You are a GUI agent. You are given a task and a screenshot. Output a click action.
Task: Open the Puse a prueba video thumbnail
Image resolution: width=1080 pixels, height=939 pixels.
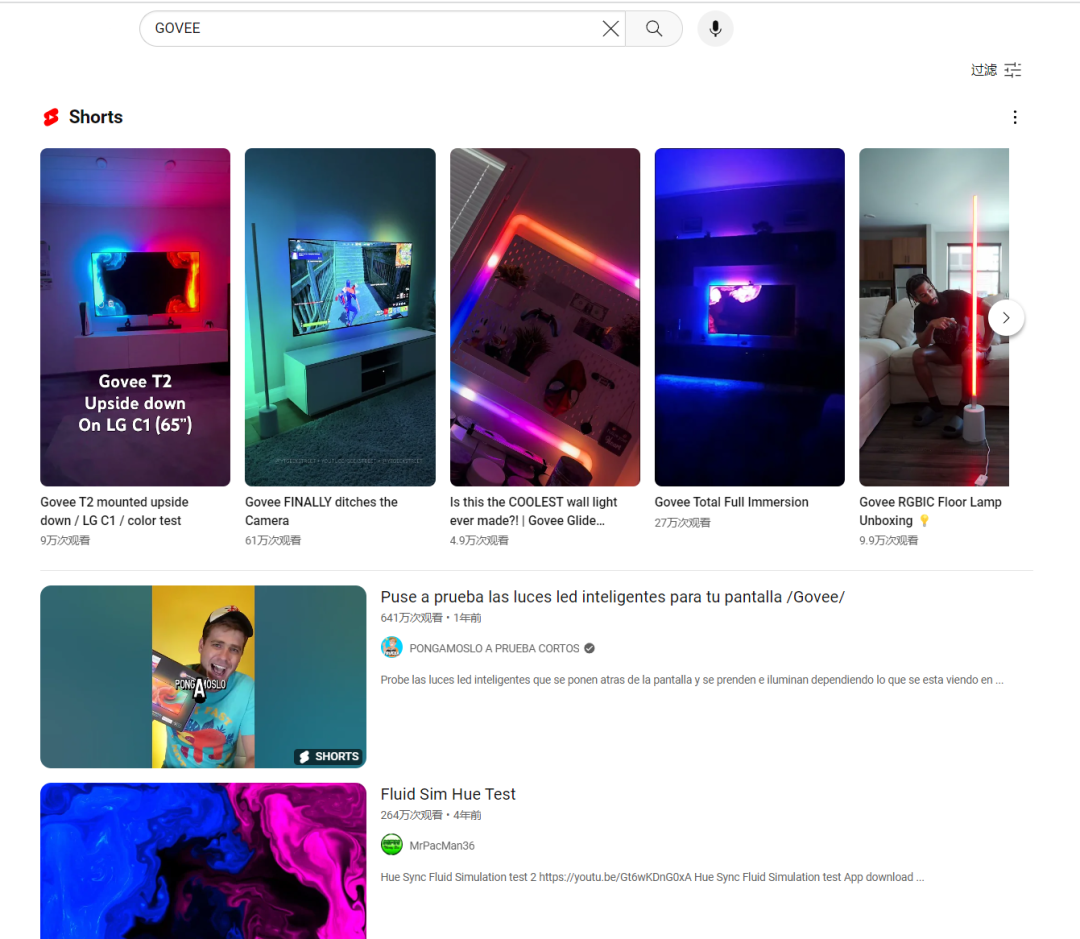pos(203,677)
